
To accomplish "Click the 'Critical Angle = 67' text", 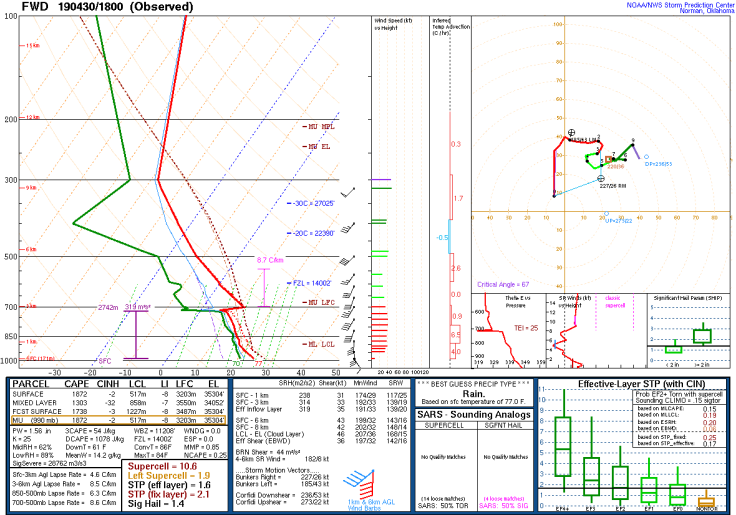I will [503, 284].
